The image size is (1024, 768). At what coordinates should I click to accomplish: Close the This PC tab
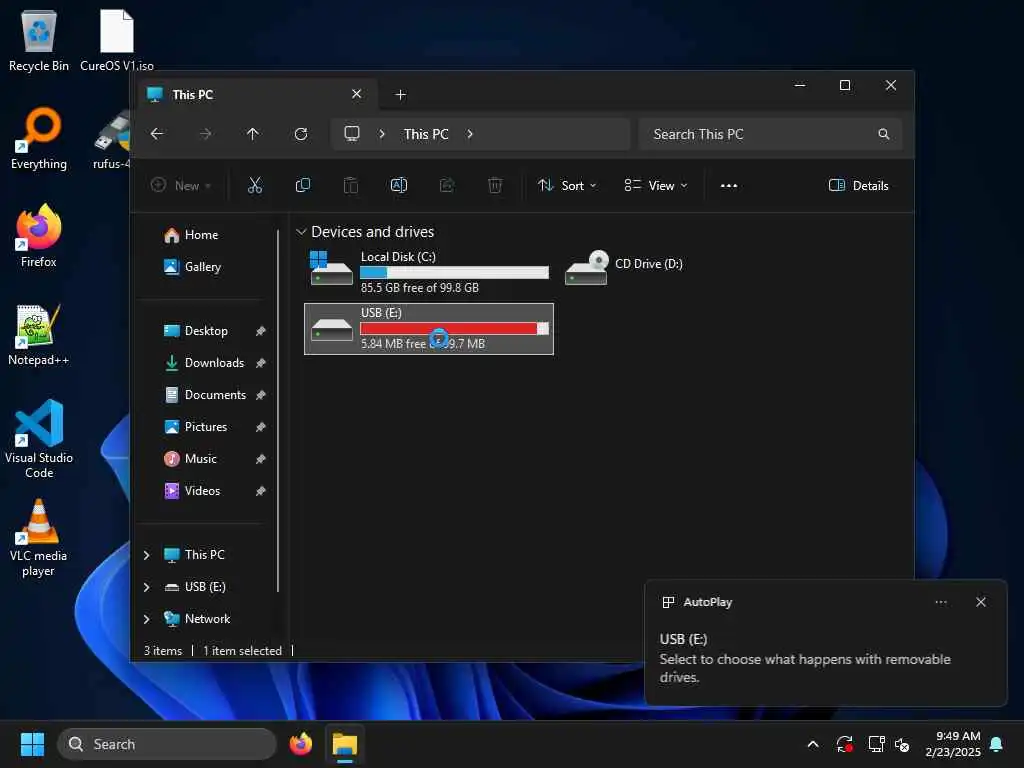[x=357, y=94]
